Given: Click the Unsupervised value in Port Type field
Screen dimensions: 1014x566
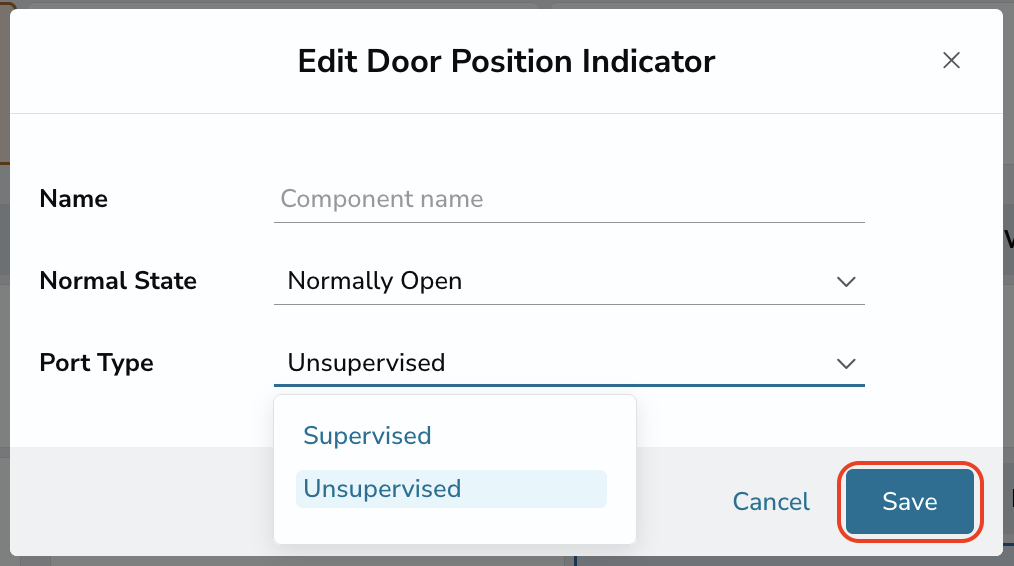Looking at the screenshot, I should (x=366, y=363).
